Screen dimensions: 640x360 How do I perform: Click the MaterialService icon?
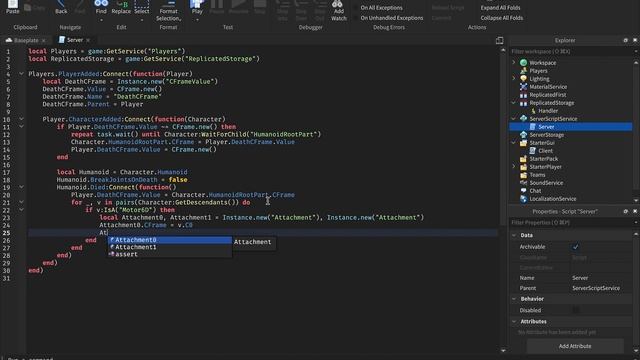524,87
